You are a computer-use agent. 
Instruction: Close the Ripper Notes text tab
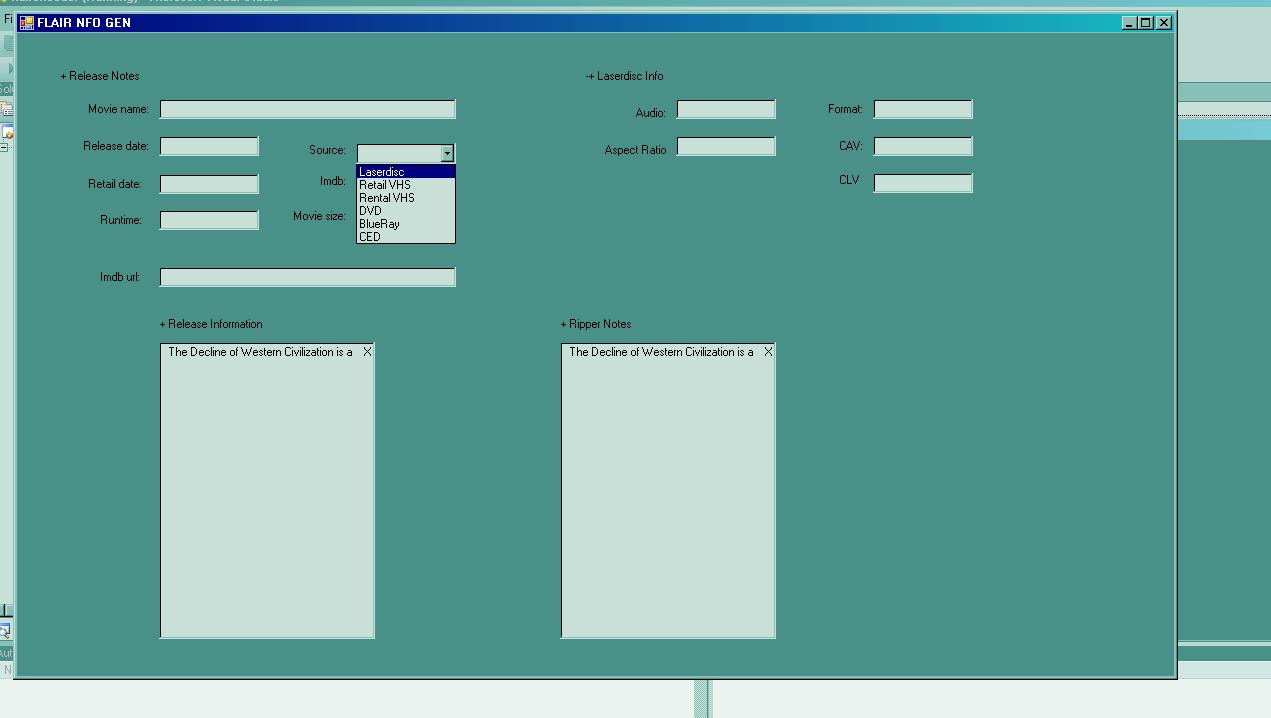coord(768,352)
